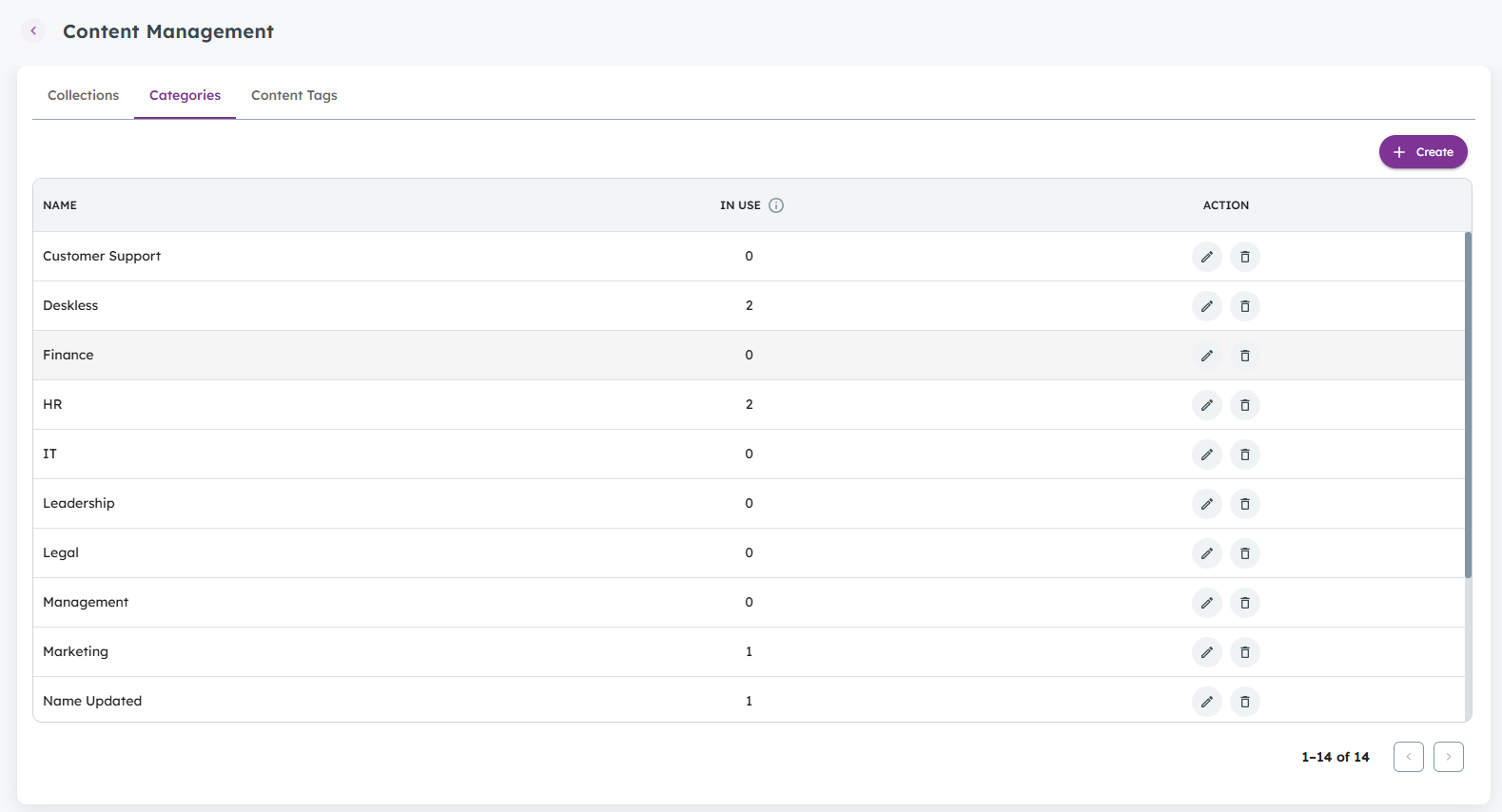Screen dimensions: 1502x812
Task: Click the ACTION column header
Action: click(x=1226, y=205)
